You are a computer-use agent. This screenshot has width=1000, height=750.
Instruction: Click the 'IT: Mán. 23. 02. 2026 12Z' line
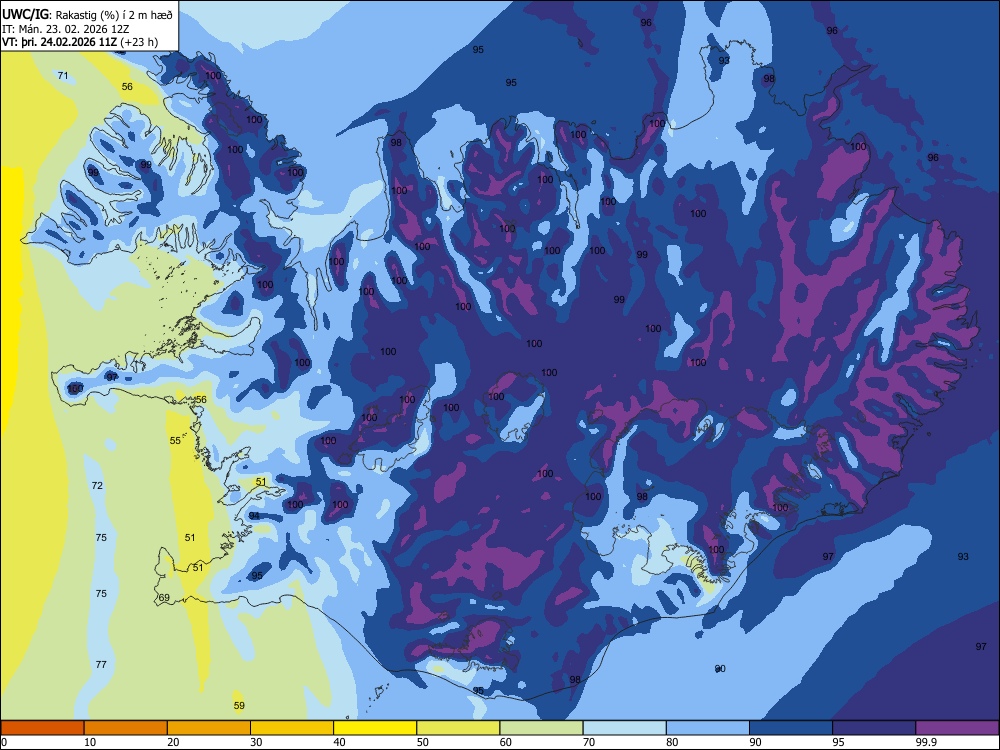click(66, 29)
